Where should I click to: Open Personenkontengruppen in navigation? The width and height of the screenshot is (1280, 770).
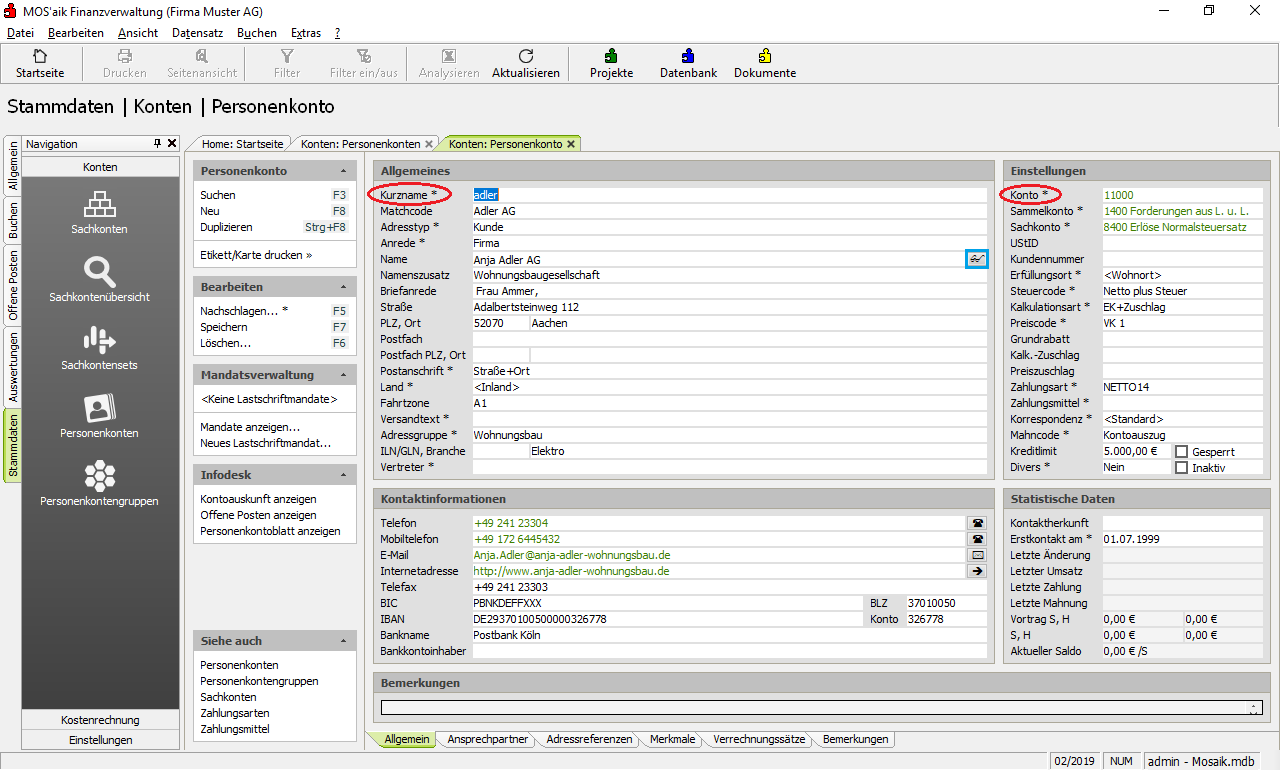(99, 475)
